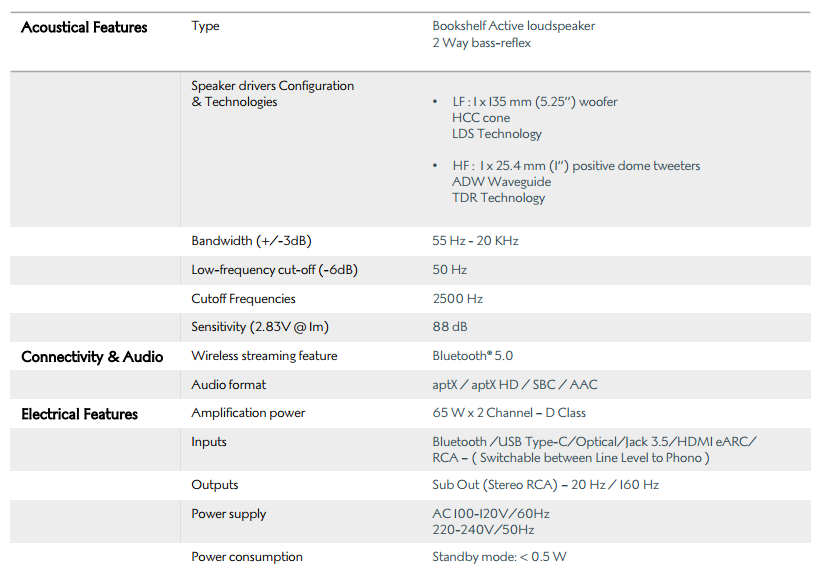Viewport: 824px width, 571px height.
Task: Select the 'Amplification power' label
Action: (248, 413)
